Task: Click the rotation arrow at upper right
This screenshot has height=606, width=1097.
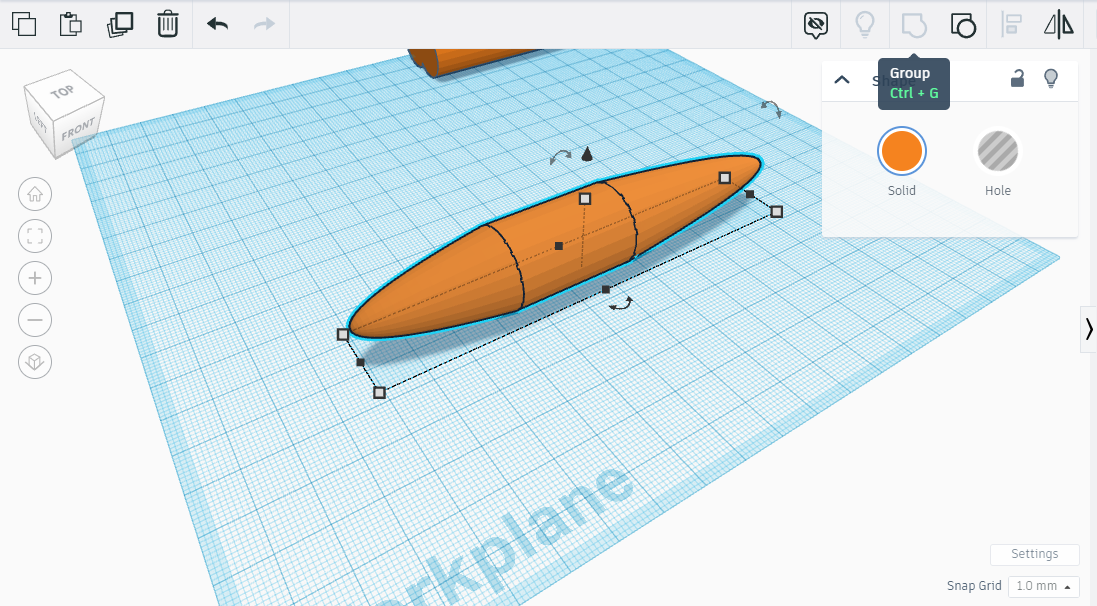Action: 771,108
